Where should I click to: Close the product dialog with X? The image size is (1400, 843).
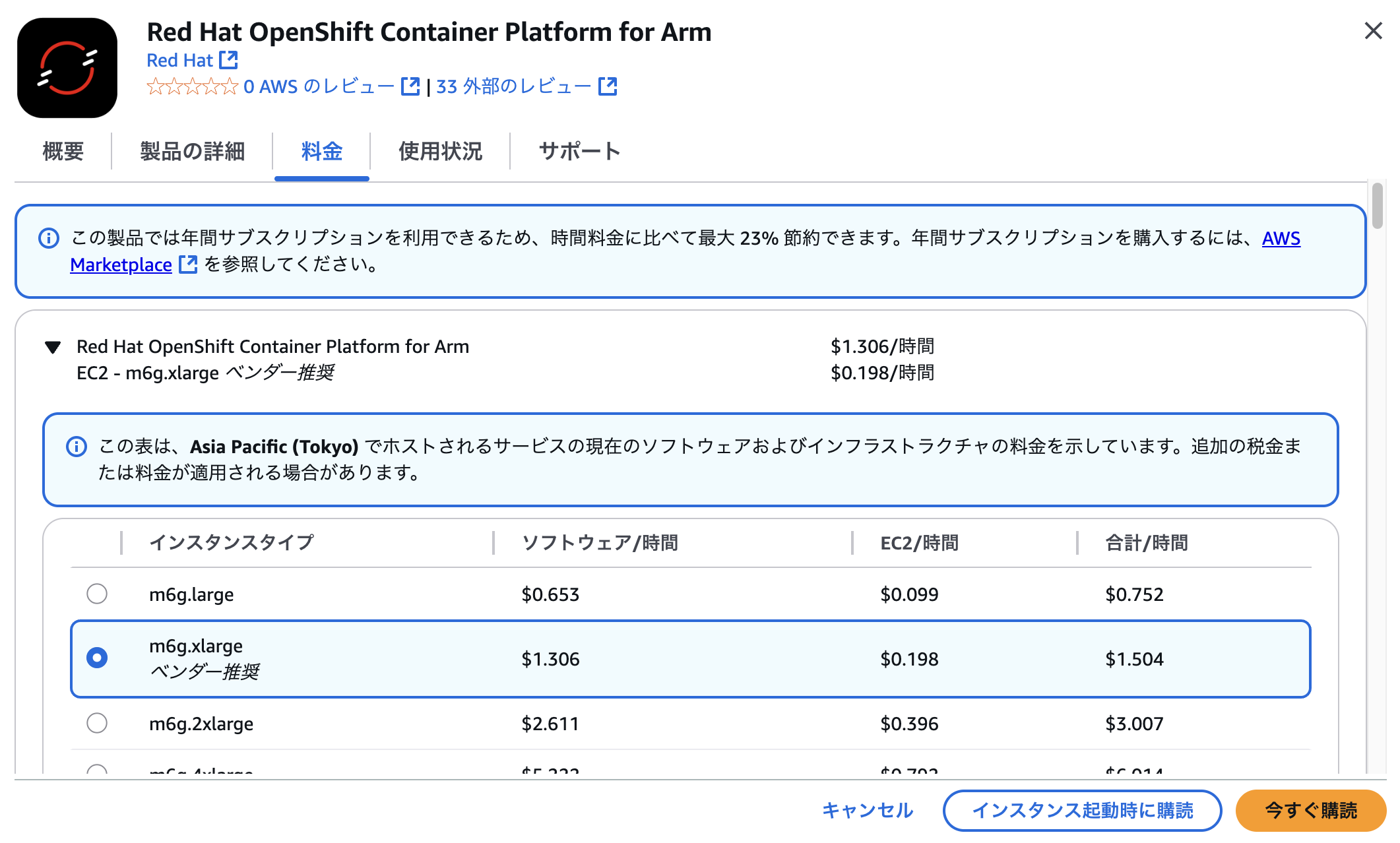point(1373,30)
